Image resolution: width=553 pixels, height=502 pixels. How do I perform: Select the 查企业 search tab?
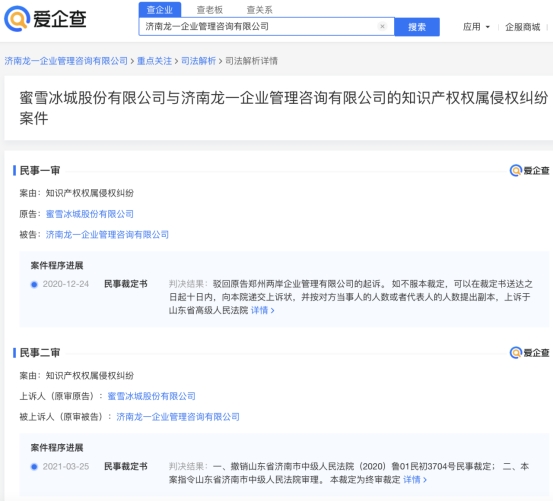160,10
